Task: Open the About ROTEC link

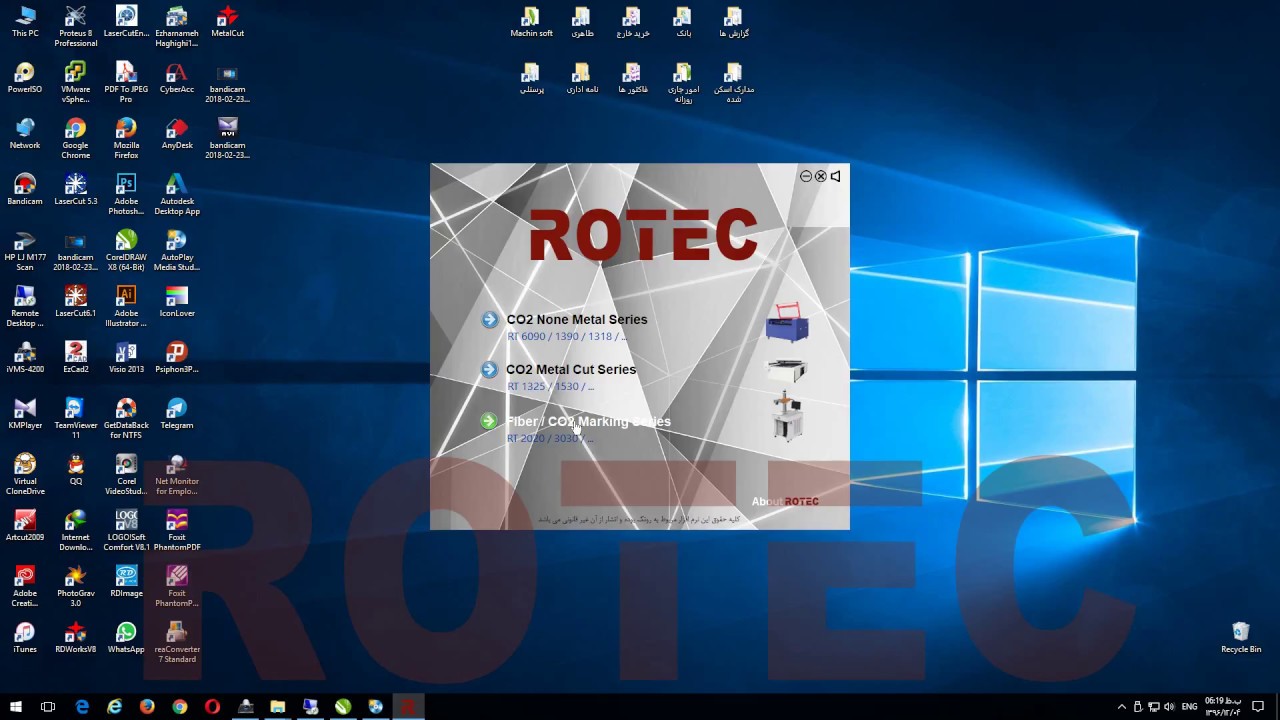Action: pos(785,502)
